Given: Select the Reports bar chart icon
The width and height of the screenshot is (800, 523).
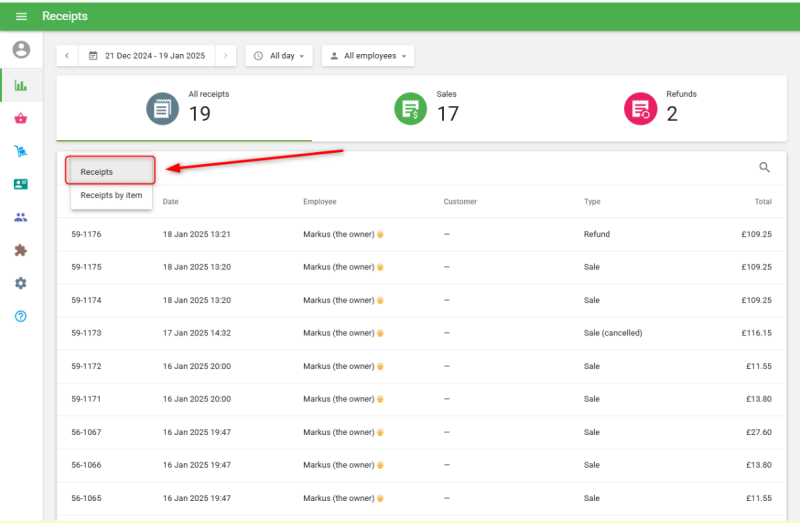Looking at the screenshot, I should [x=21, y=85].
